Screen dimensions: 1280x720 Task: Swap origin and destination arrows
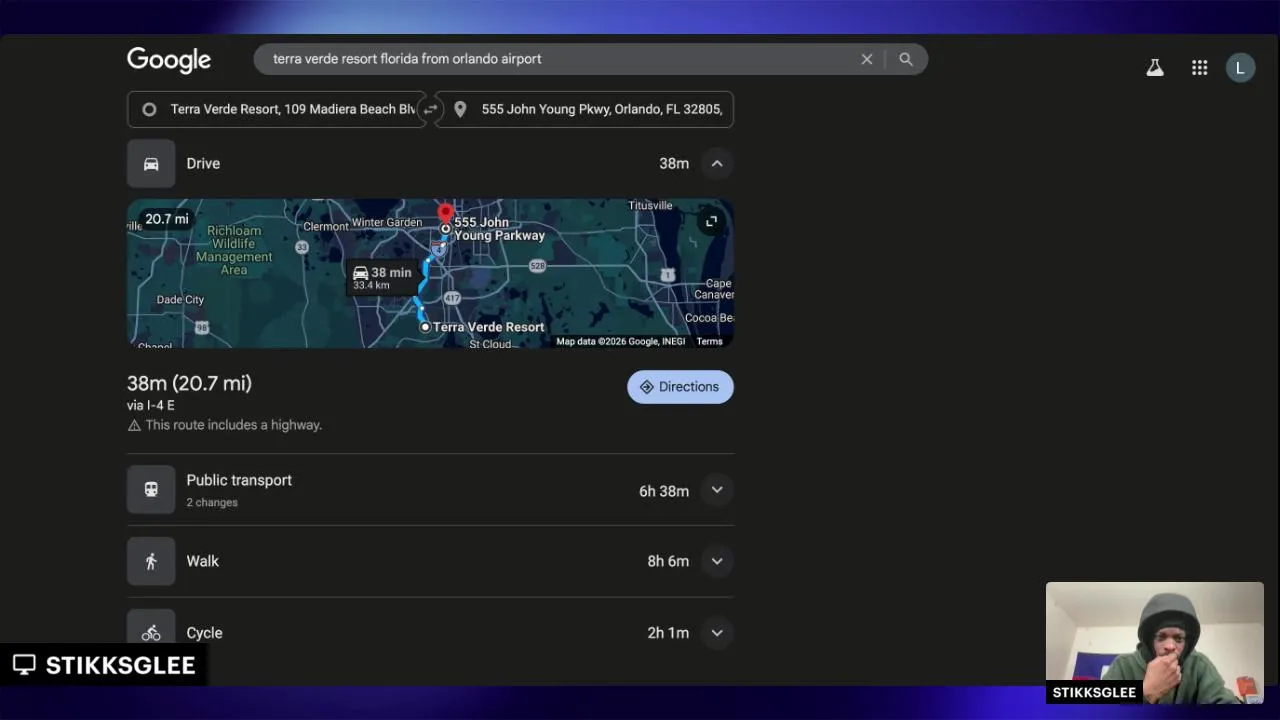431,109
